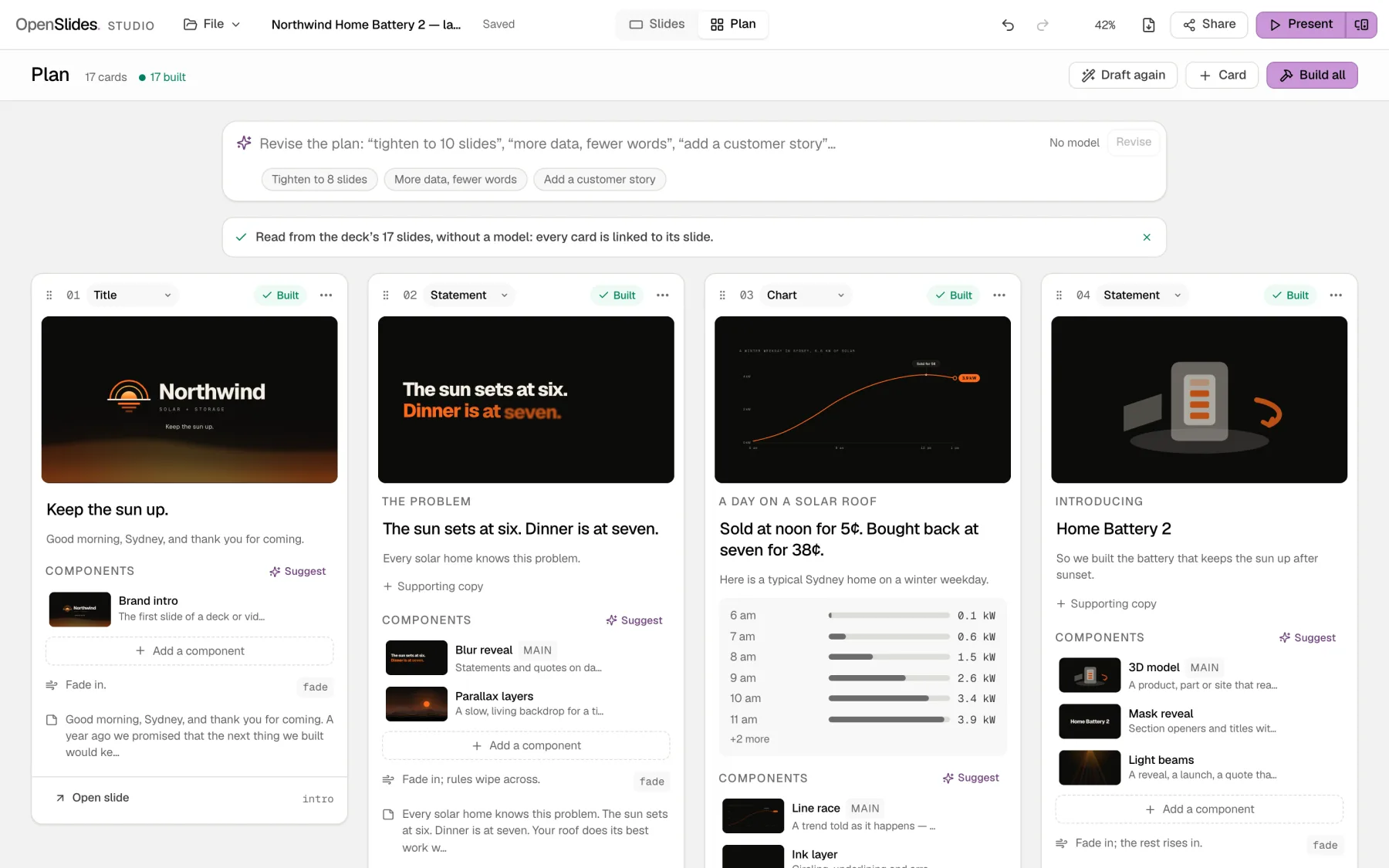Screen dimensions: 1389x868
Task: Open card 01 layout type dropdown (Title)
Action: 132,295
